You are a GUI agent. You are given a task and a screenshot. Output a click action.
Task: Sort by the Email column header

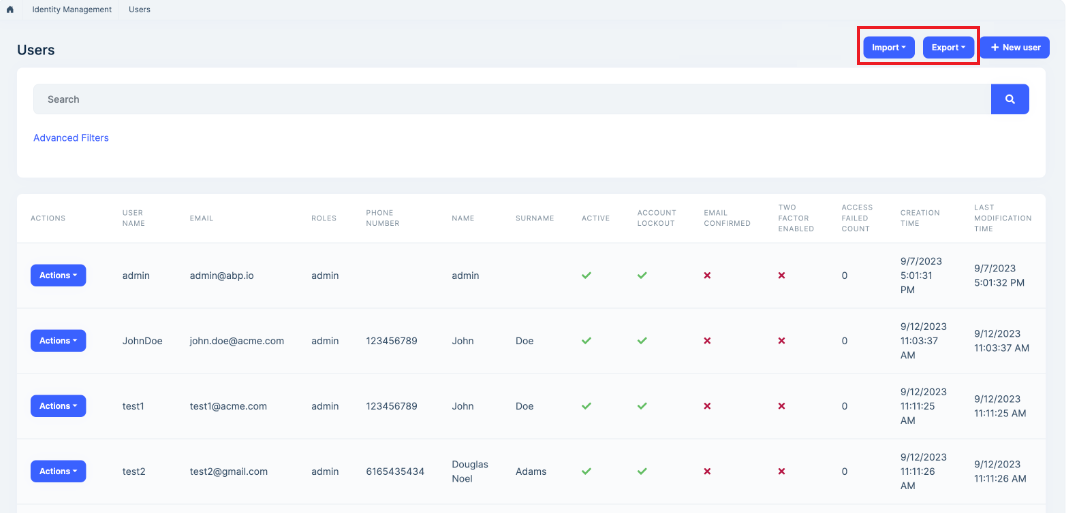201,218
